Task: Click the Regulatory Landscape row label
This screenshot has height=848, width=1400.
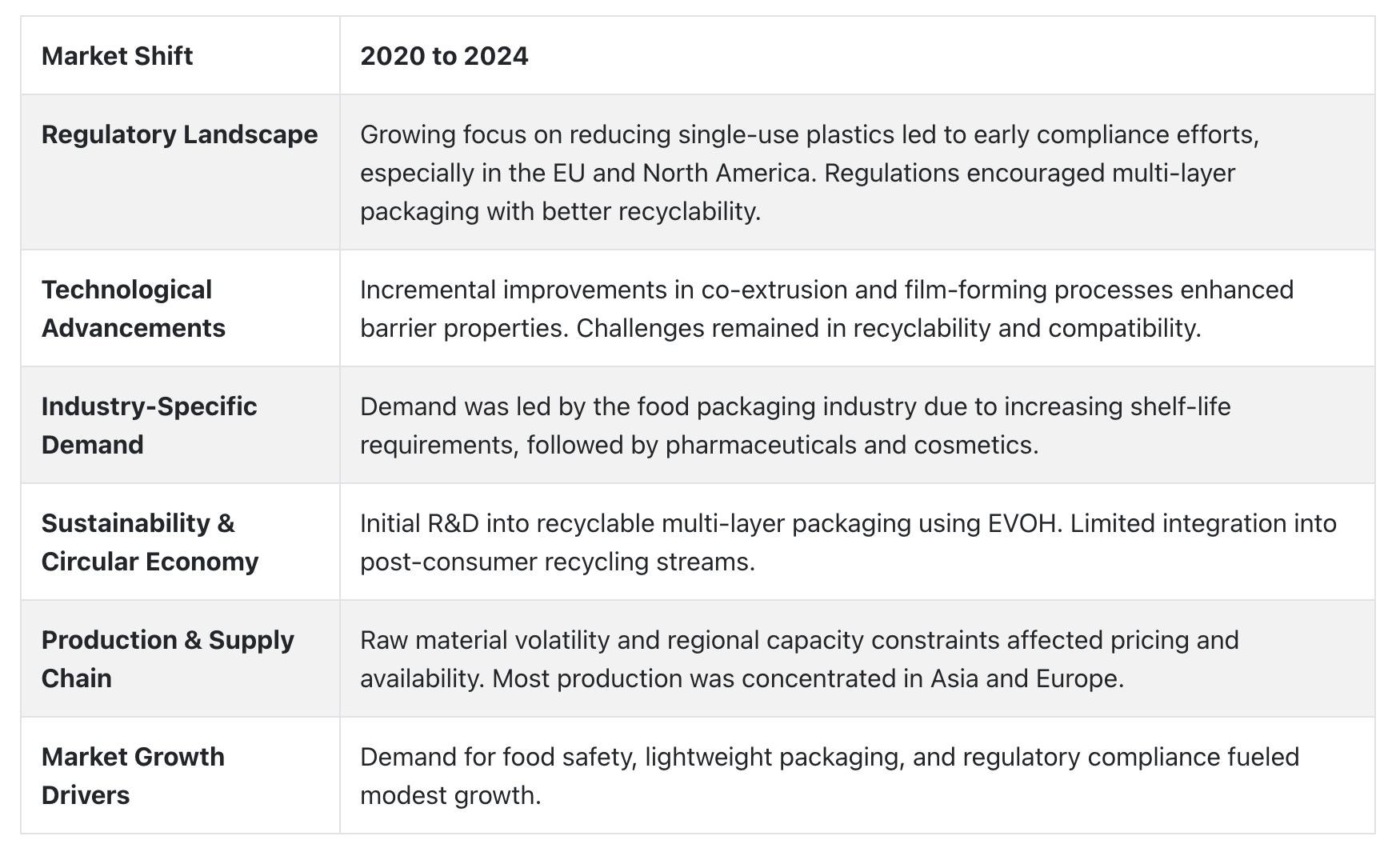Action: point(179,134)
